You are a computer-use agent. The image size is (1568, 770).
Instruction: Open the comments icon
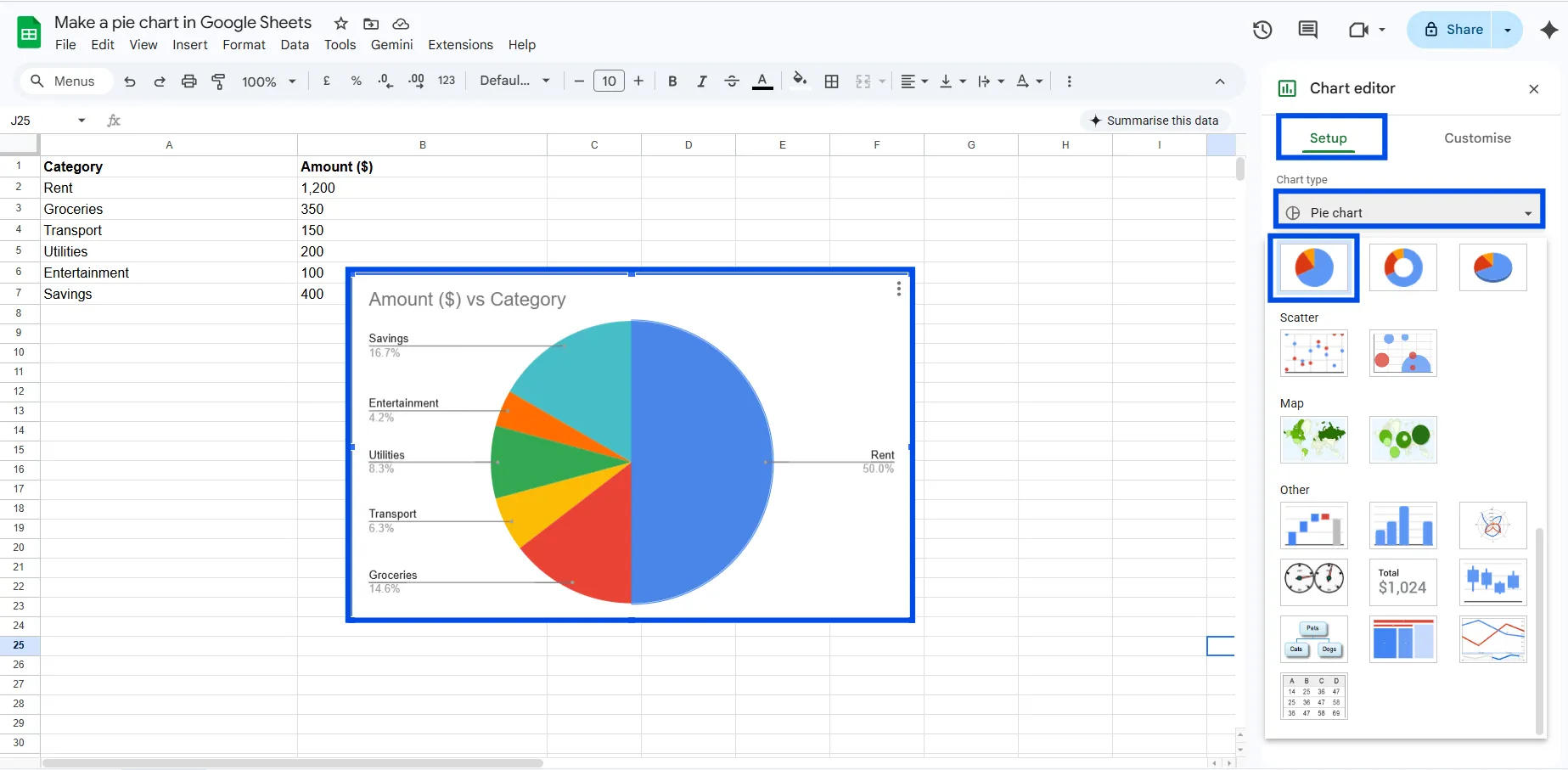pyautogui.click(x=1307, y=30)
